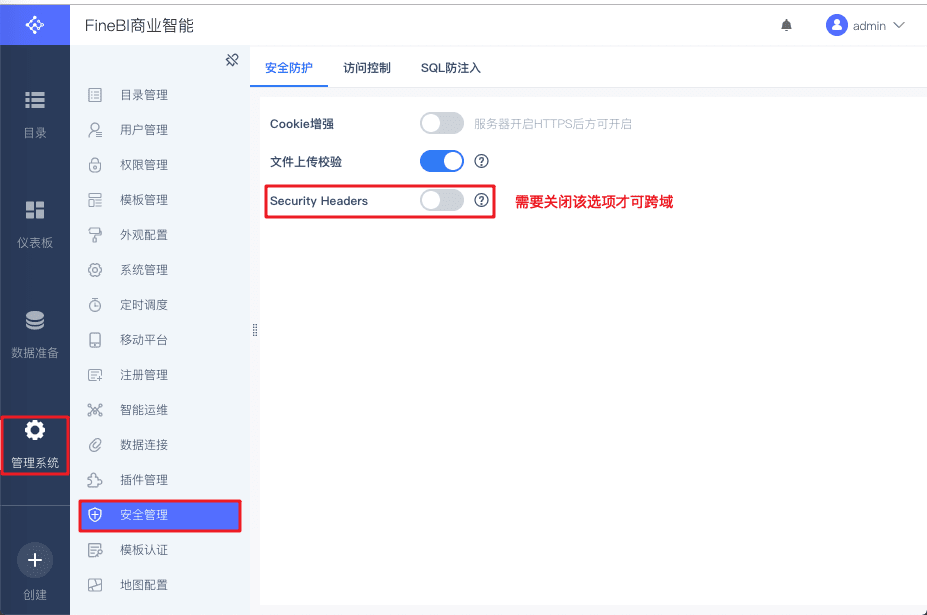The height and width of the screenshot is (615, 927).
Task: Click the 地图配置 map icon
Action: pyautogui.click(x=95, y=585)
